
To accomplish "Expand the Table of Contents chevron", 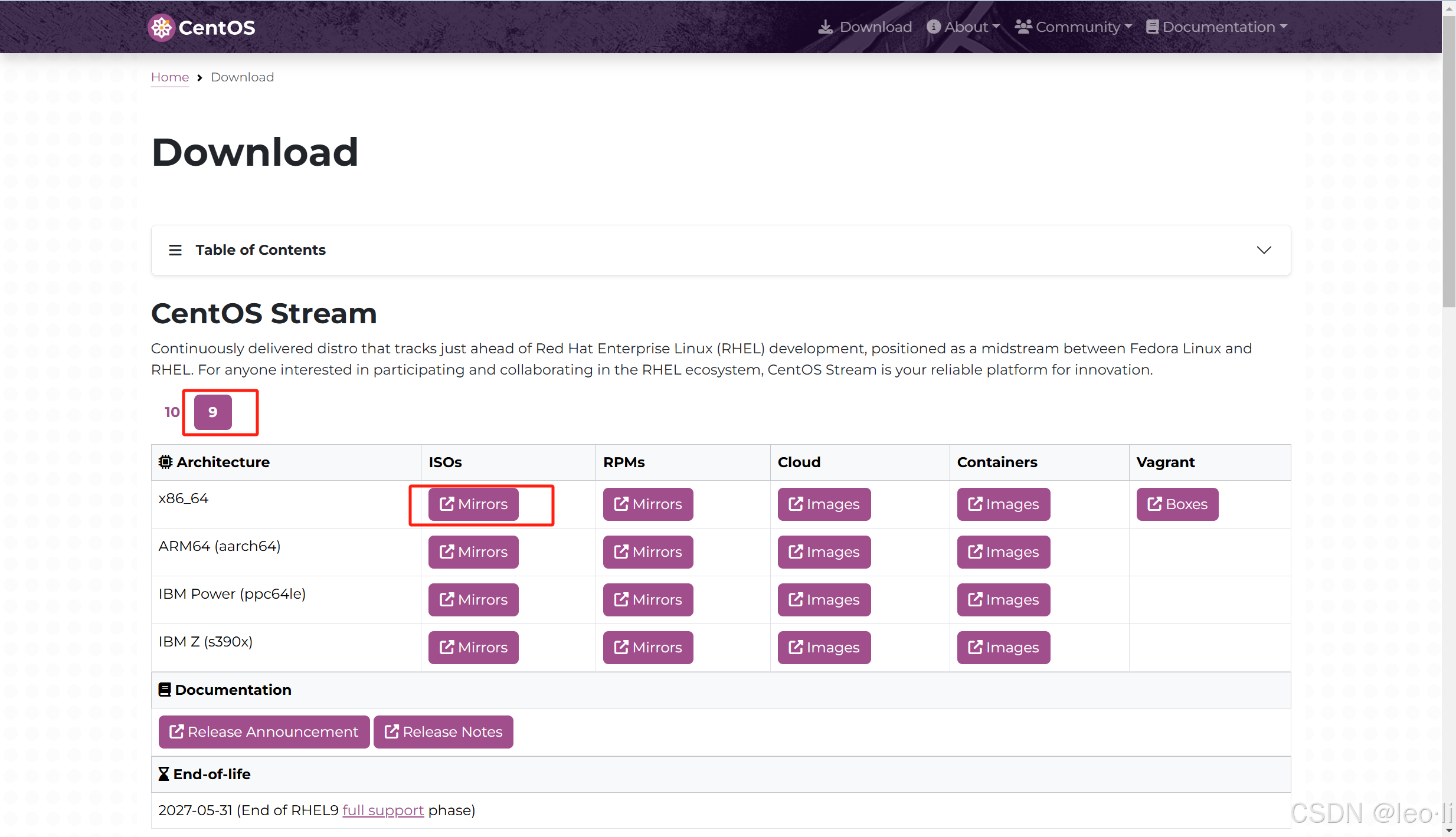I will point(1264,250).
